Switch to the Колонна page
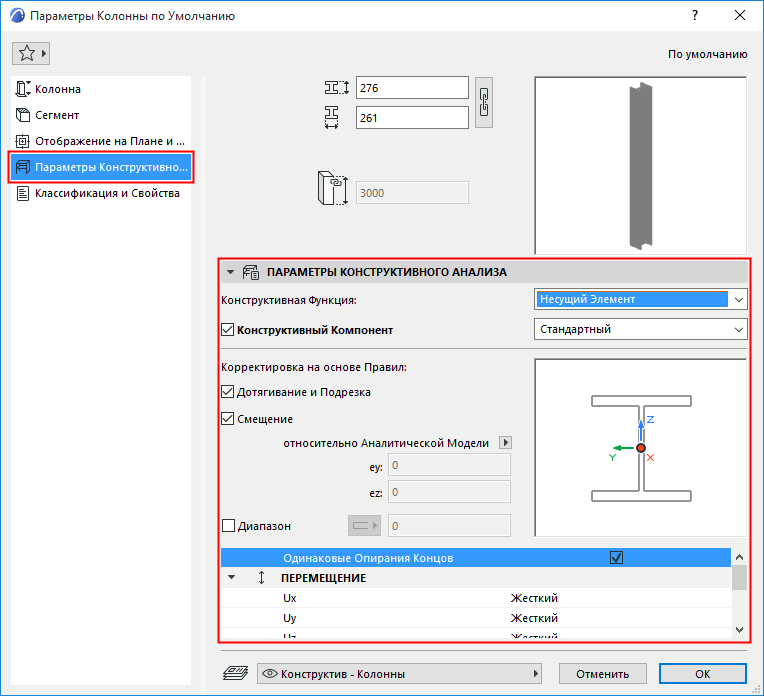This screenshot has height=696, width=764. [x=101, y=89]
